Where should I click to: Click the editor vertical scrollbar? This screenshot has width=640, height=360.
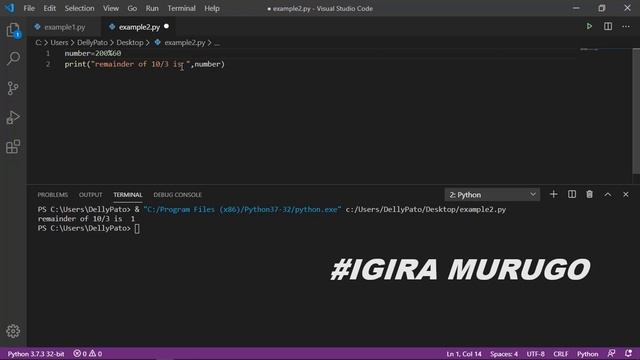[636, 111]
